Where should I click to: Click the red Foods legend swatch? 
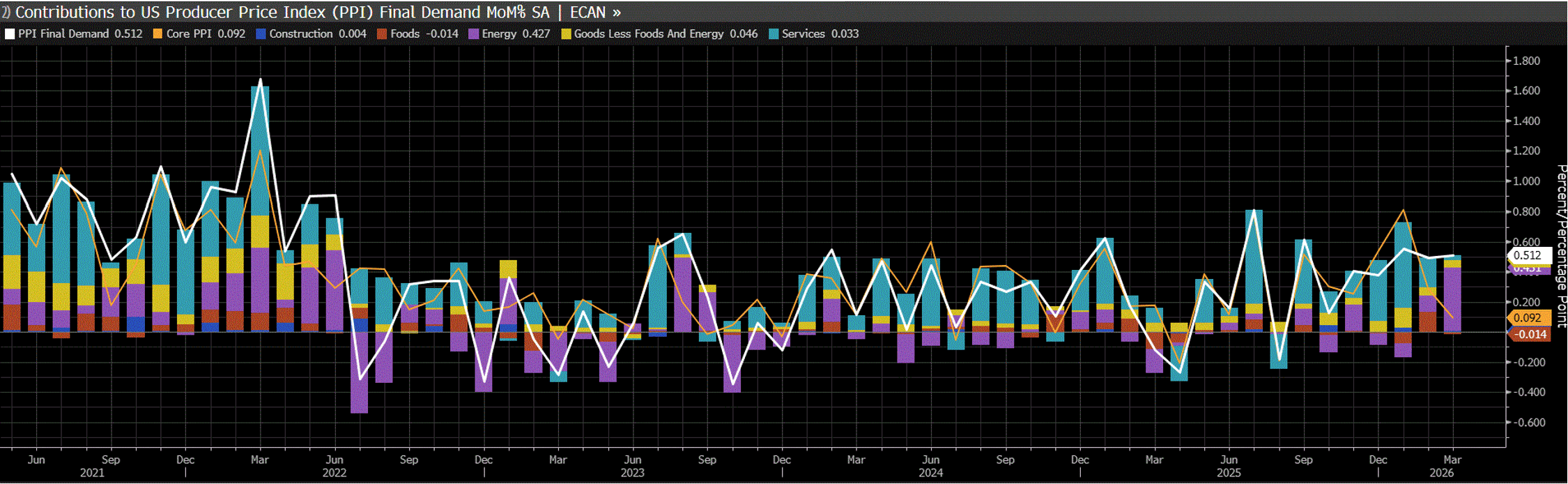click(382, 34)
